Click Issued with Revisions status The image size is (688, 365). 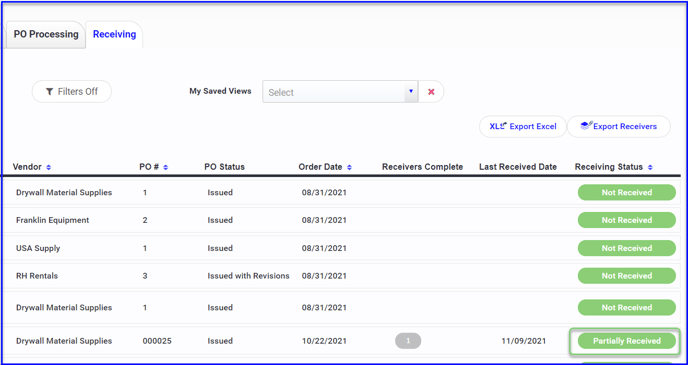coord(248,276)
